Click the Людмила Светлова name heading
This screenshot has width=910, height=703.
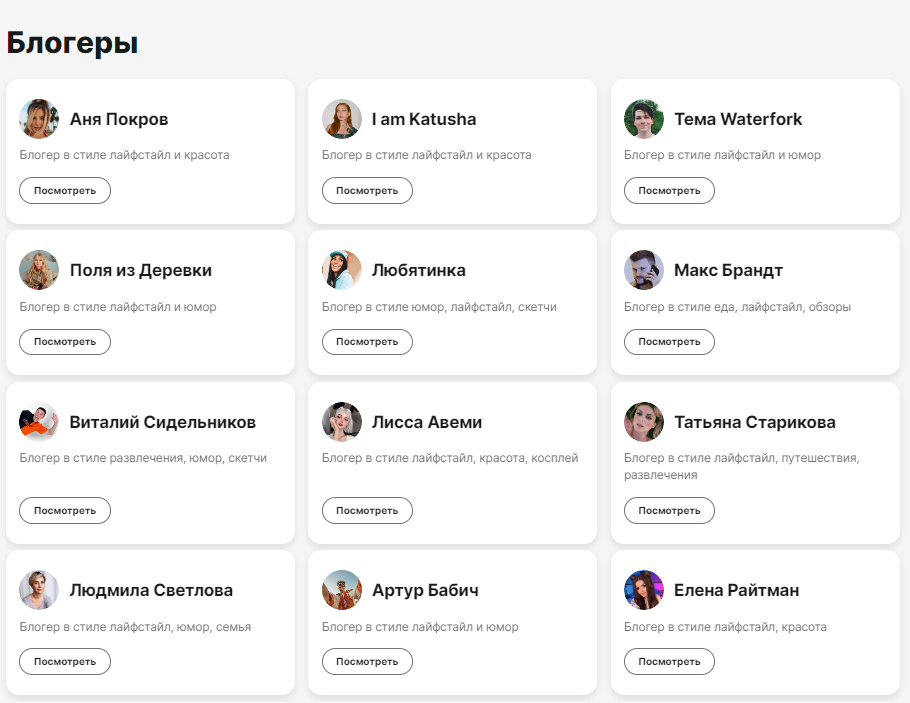(151, 590)
